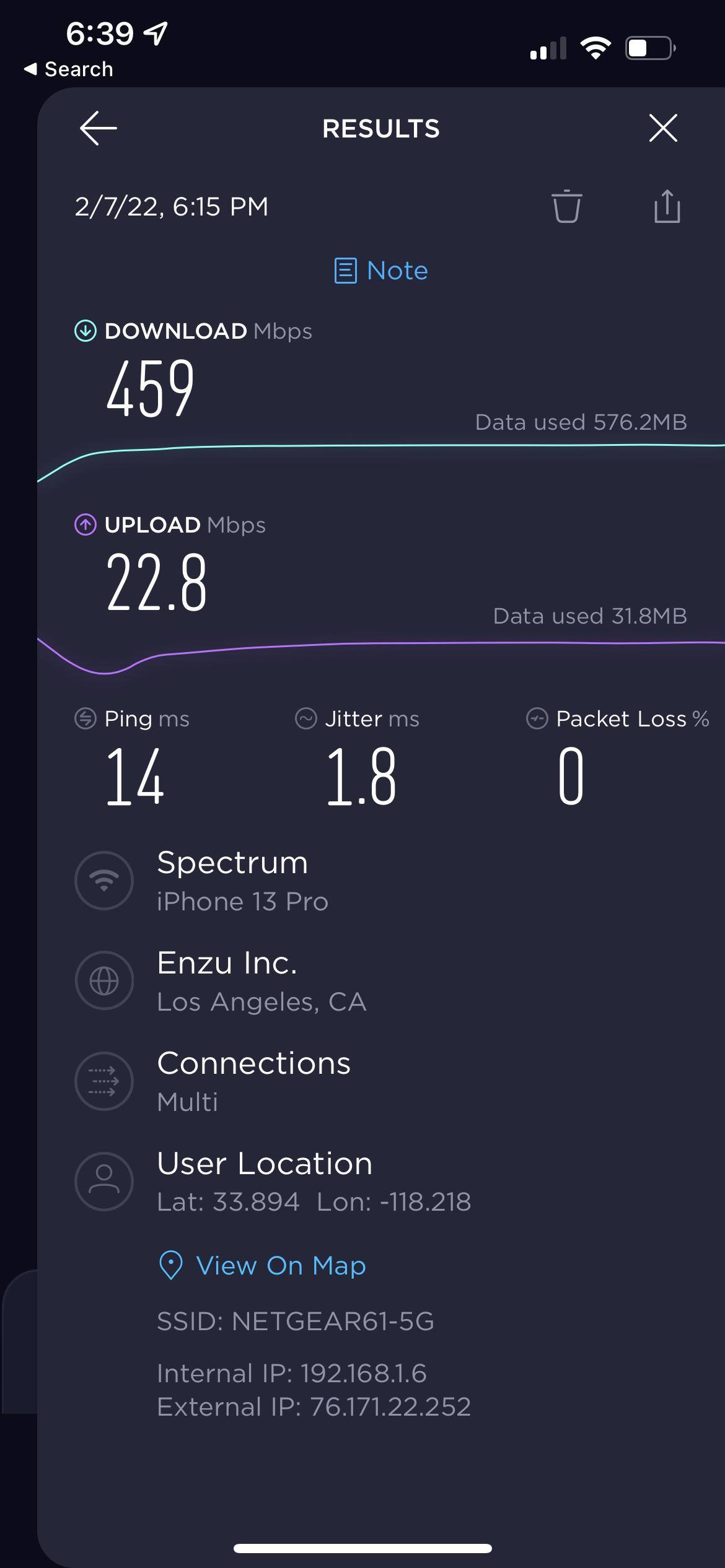Add a Note to this result
This screenshot has height=1568, width=725.
[x=381, y=271]
